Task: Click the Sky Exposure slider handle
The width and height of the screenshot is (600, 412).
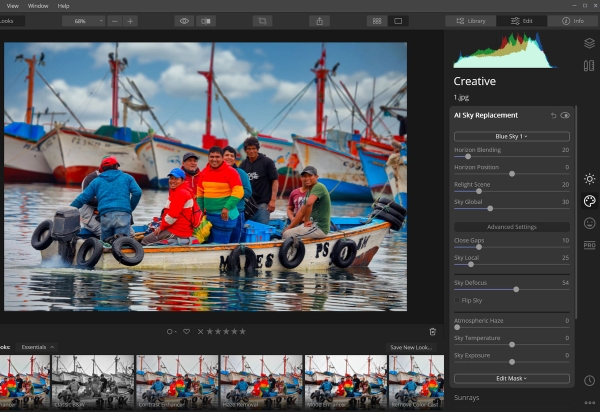Action: pyautogui.click(x=512, y=362)
